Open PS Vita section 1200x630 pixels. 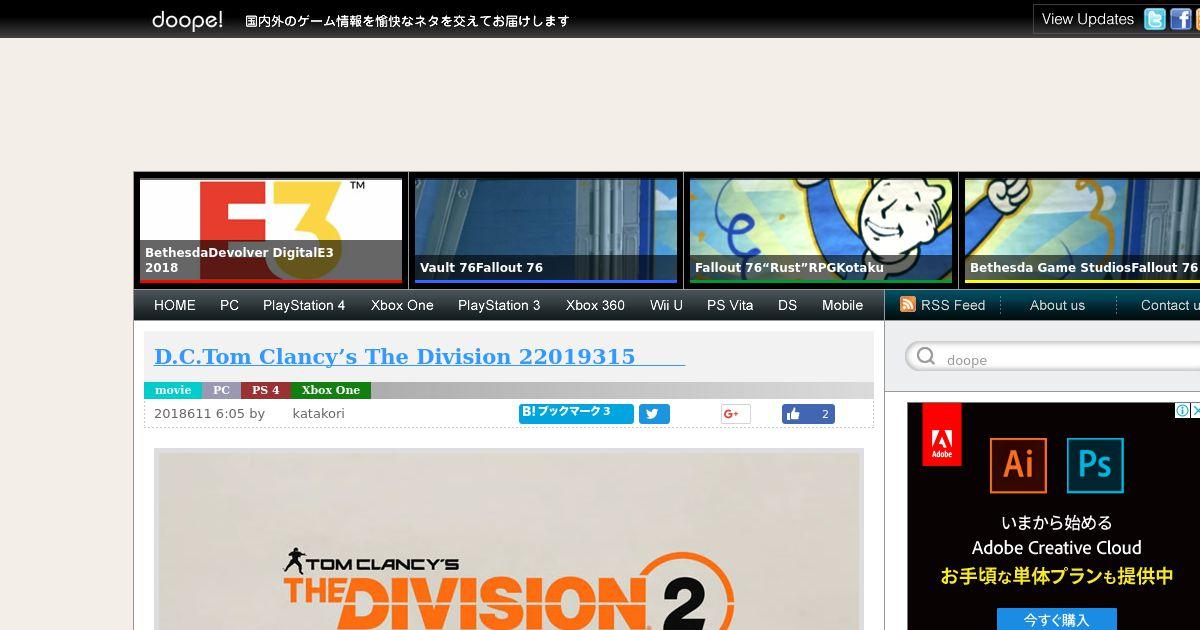click(x=730, y=305)
